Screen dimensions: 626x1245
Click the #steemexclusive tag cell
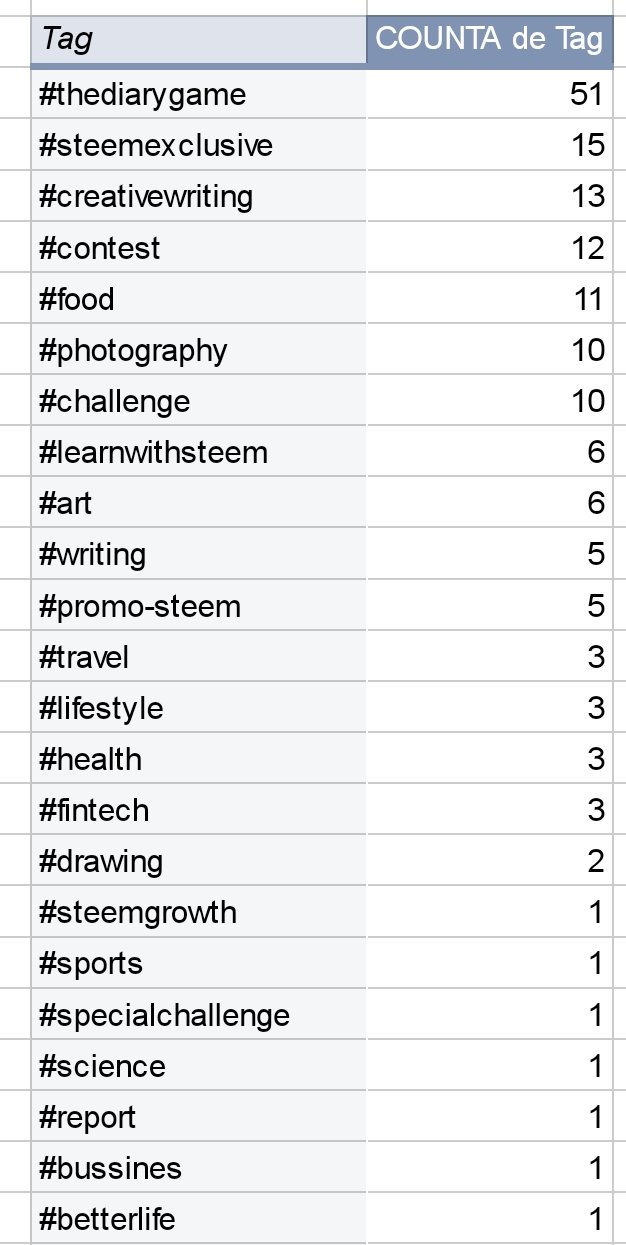coord(198,145)
